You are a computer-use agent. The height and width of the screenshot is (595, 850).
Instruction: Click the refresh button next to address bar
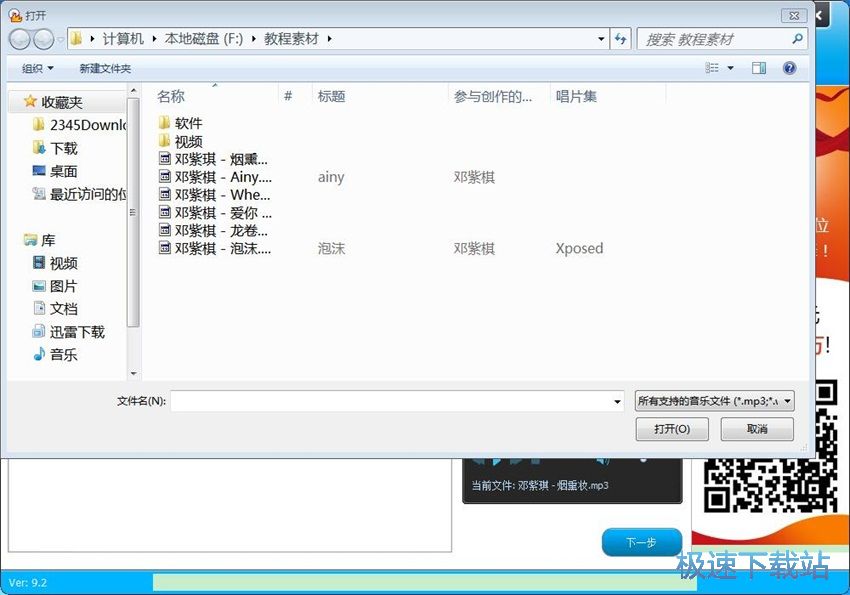click(620, 39)
